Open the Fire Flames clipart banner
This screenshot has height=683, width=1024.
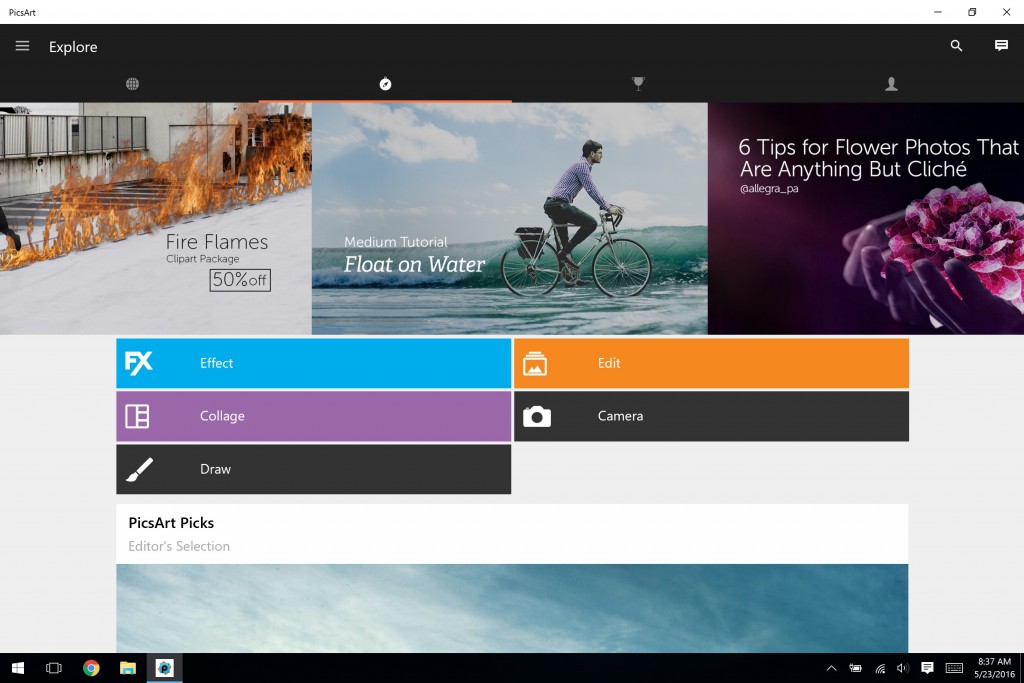pos(155,218)
